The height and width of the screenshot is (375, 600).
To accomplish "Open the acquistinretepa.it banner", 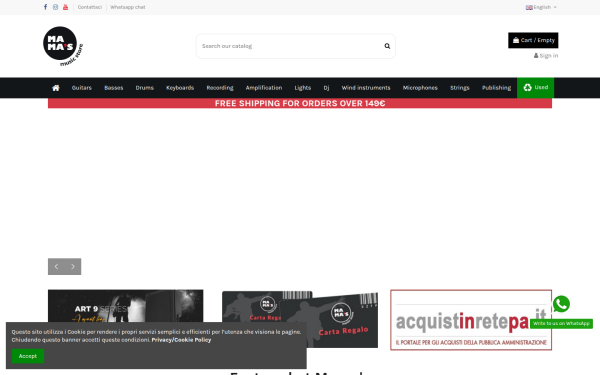I will 471,320.
